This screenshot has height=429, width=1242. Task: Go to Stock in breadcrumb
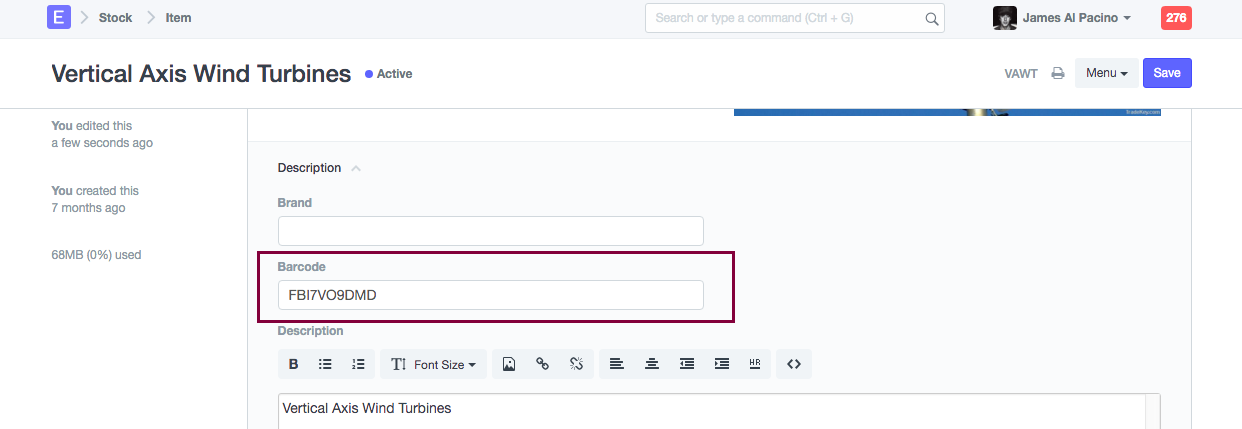click(x=115, y=18)
